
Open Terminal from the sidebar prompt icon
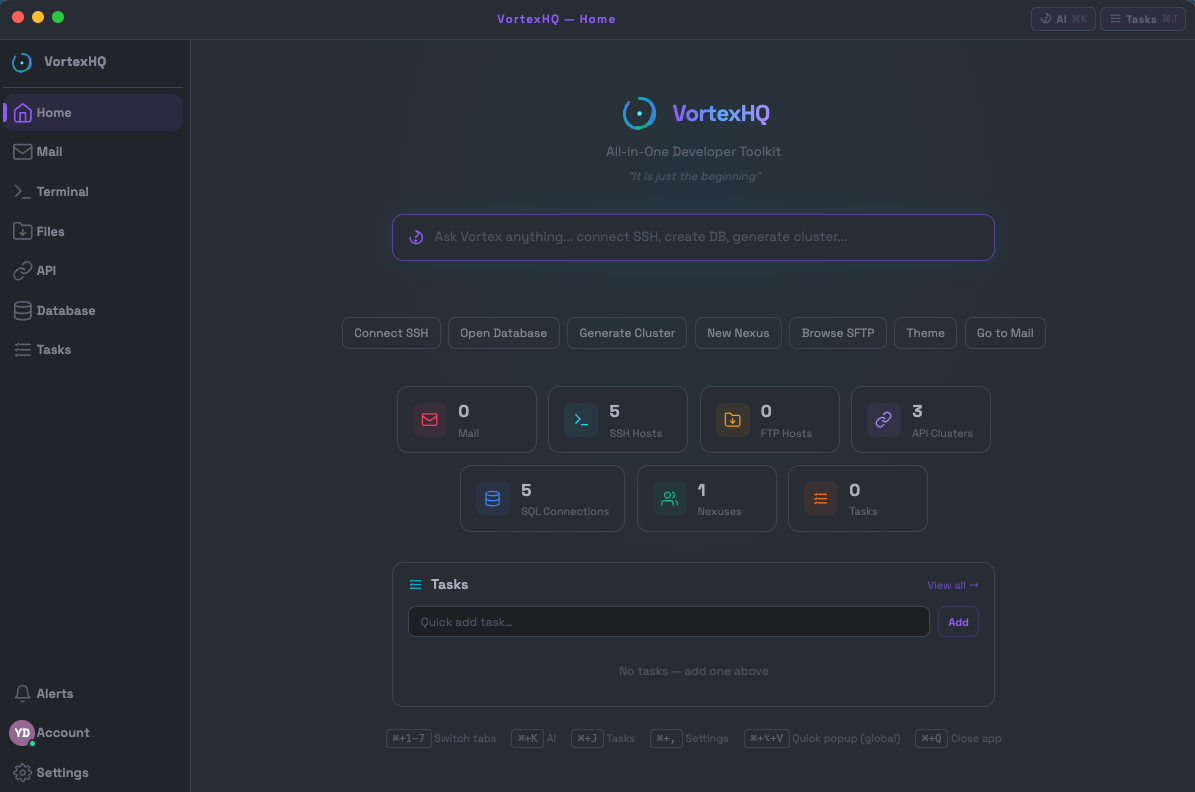point(22,192)
